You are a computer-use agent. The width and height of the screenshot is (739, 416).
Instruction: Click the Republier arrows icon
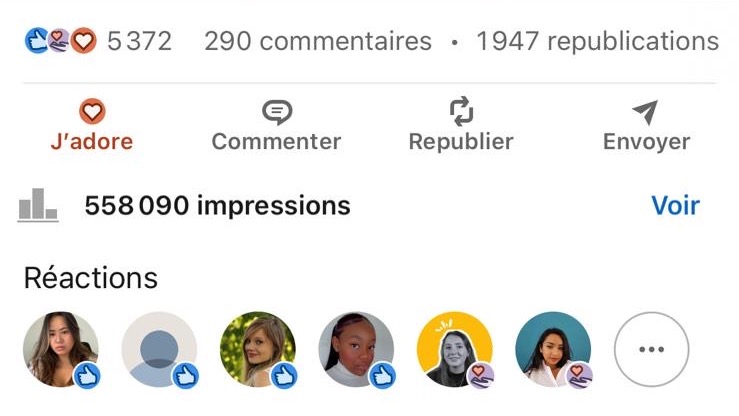coord(461,112)
